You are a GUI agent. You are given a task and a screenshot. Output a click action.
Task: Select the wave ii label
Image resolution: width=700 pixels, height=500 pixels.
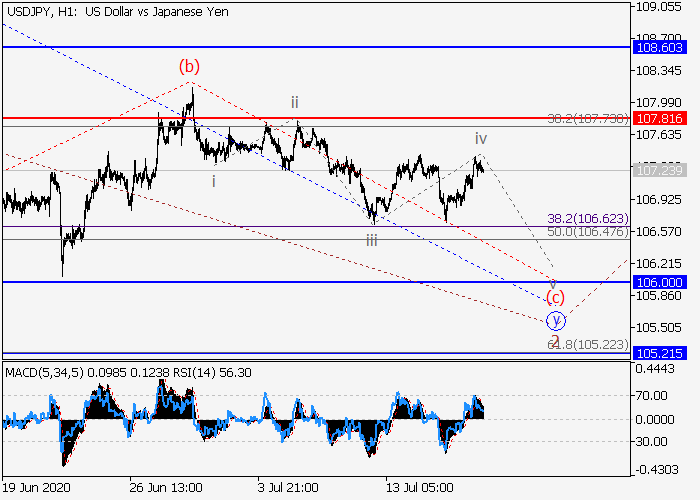point(295,102)
